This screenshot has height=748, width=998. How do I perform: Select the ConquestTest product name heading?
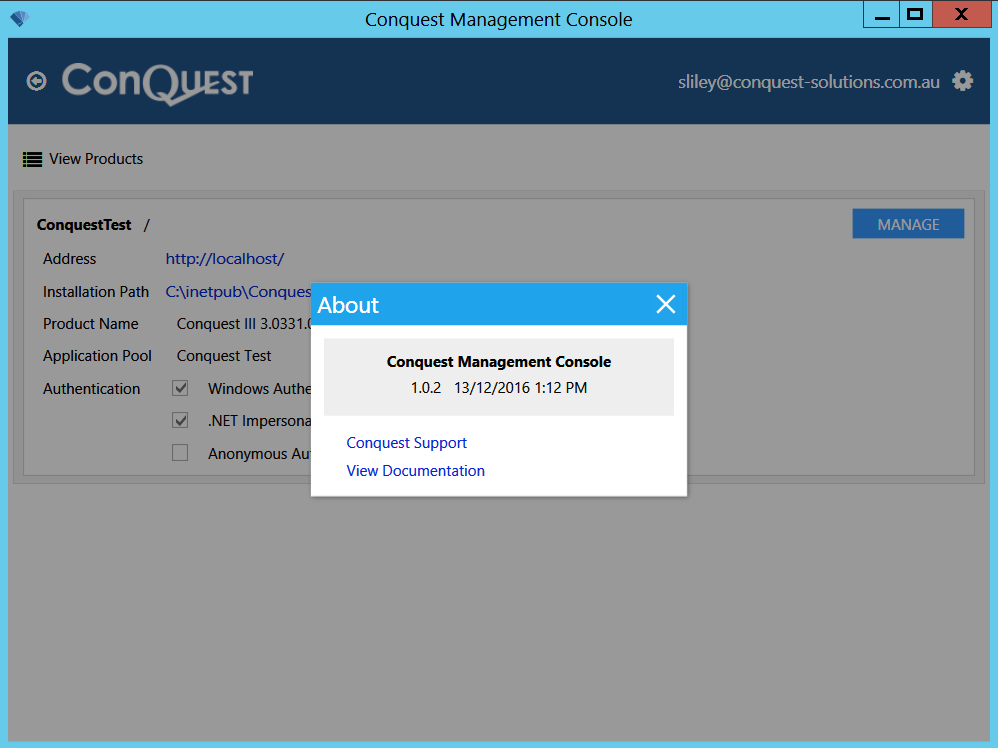coord(84,225)
